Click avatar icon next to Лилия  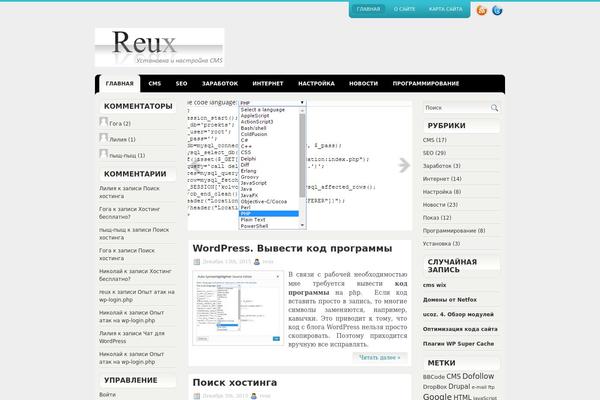click(103, 138)
